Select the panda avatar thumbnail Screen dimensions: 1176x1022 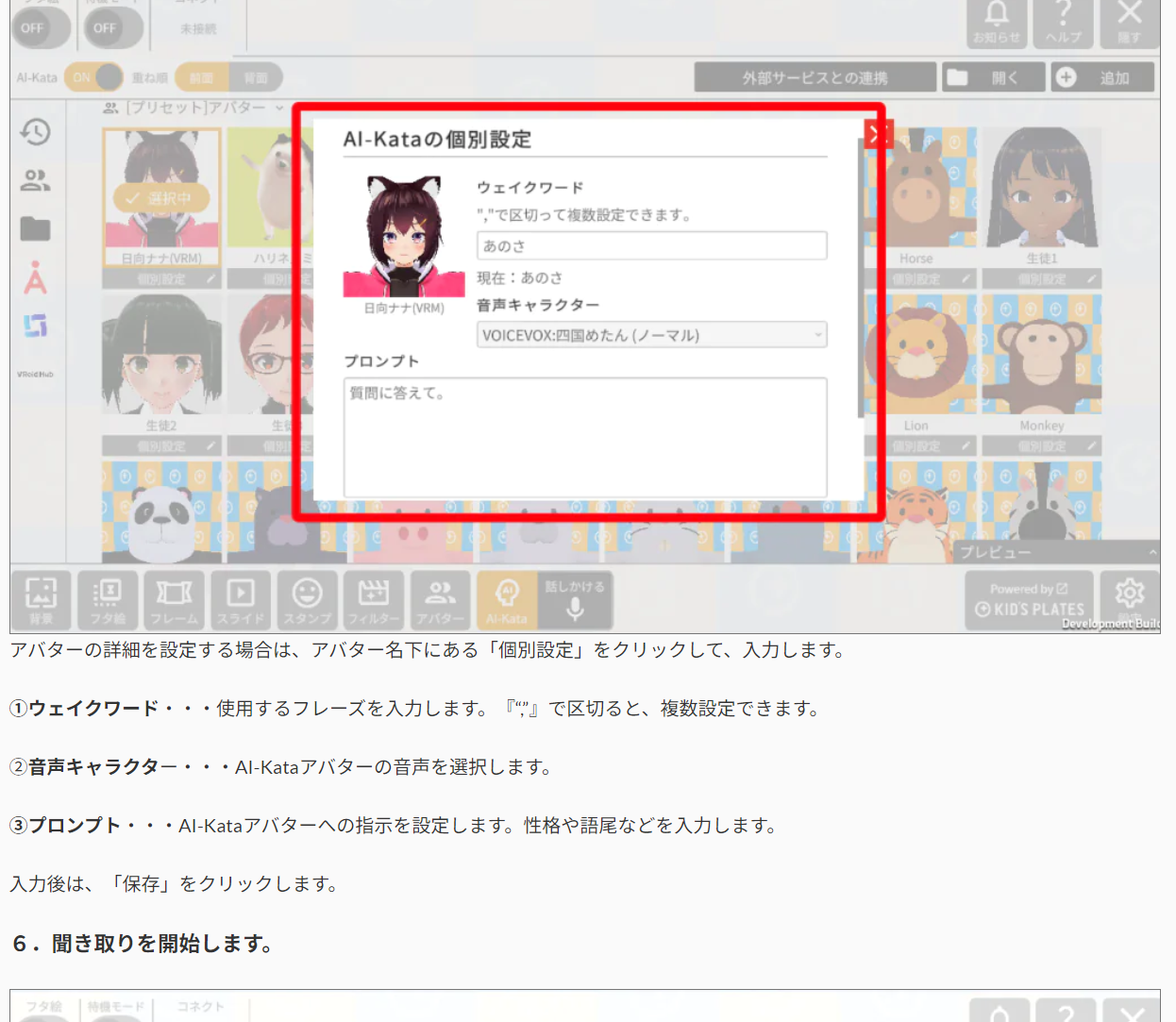click(161, 511)
